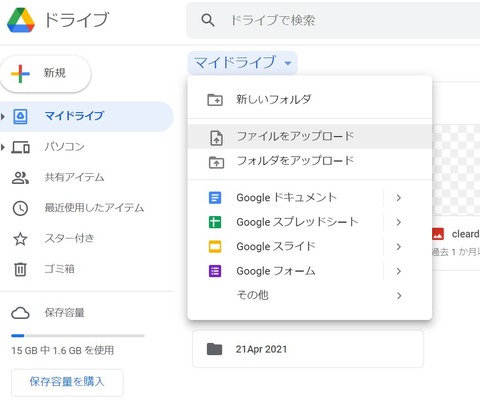
Task: Select Google スプレッドシート menu entry
Action: pos(310,222)
